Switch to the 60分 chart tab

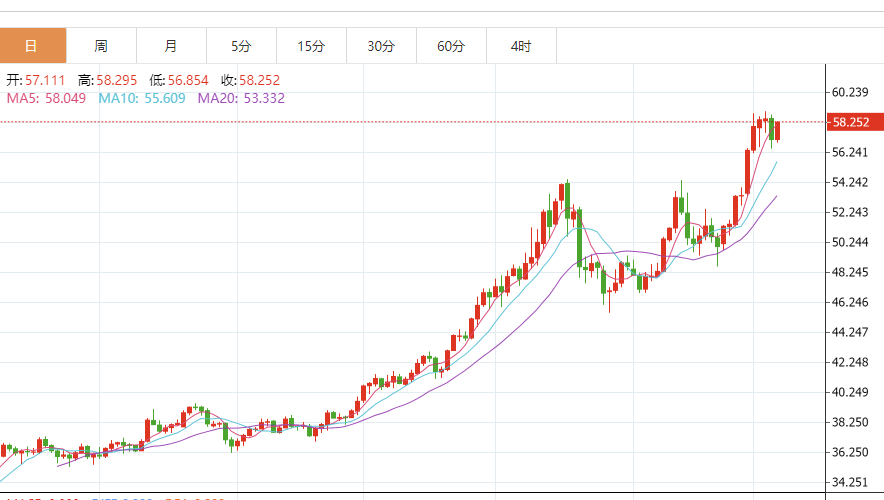pyautogui.click(x=451, y=46)
